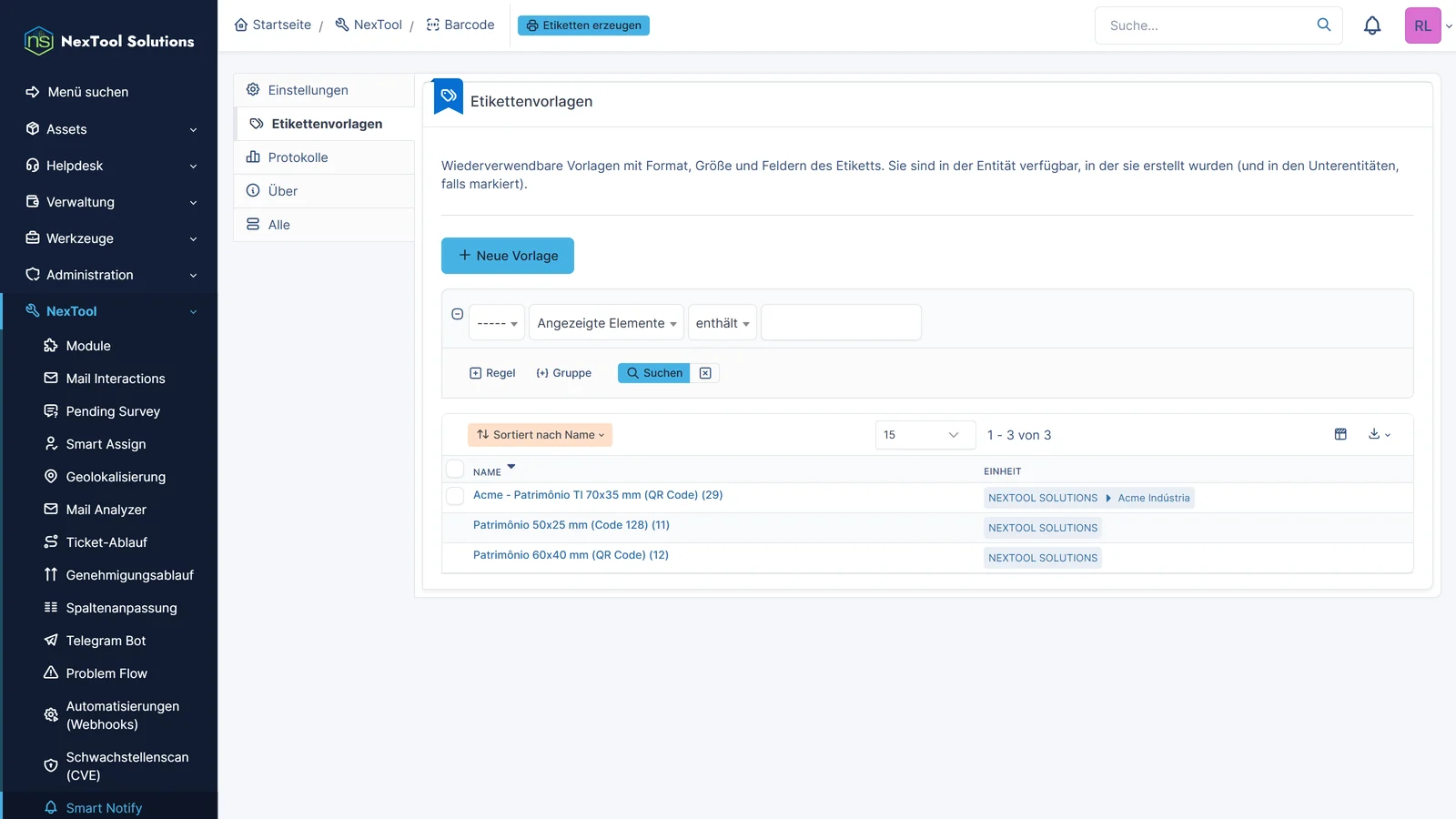This screenshot has width=1456, height=819.
Task: Expand the Administration sidebar menu
Action: (x=109, y=275)
